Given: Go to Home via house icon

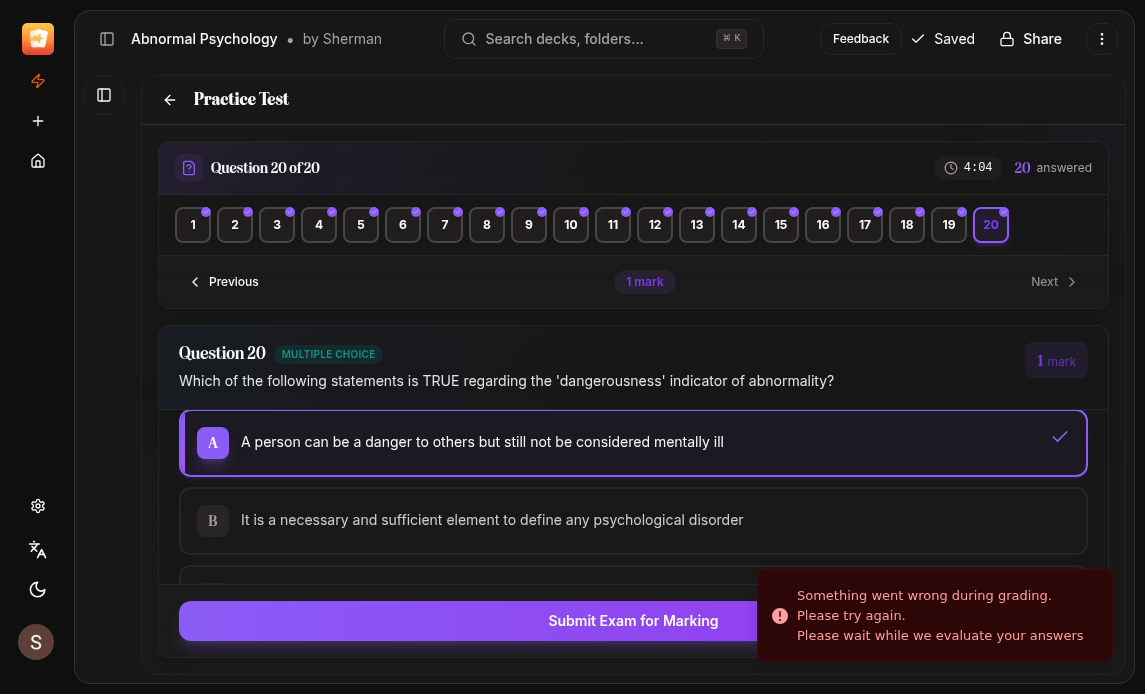Looking at the screenshot, I should click(38, 161).
